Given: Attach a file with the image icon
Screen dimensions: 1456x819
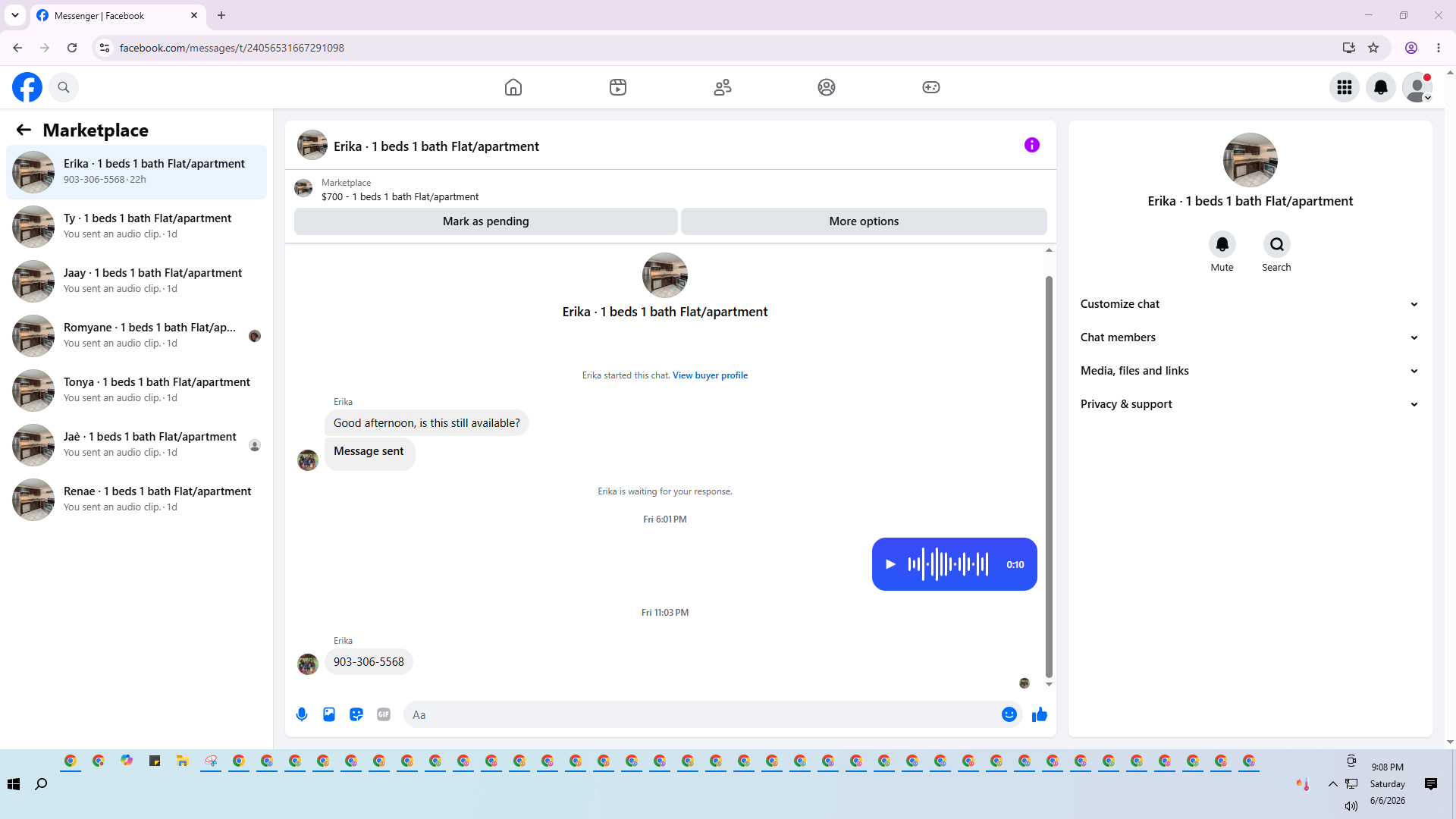Looking at the screenshot, I should click(329, 714).
